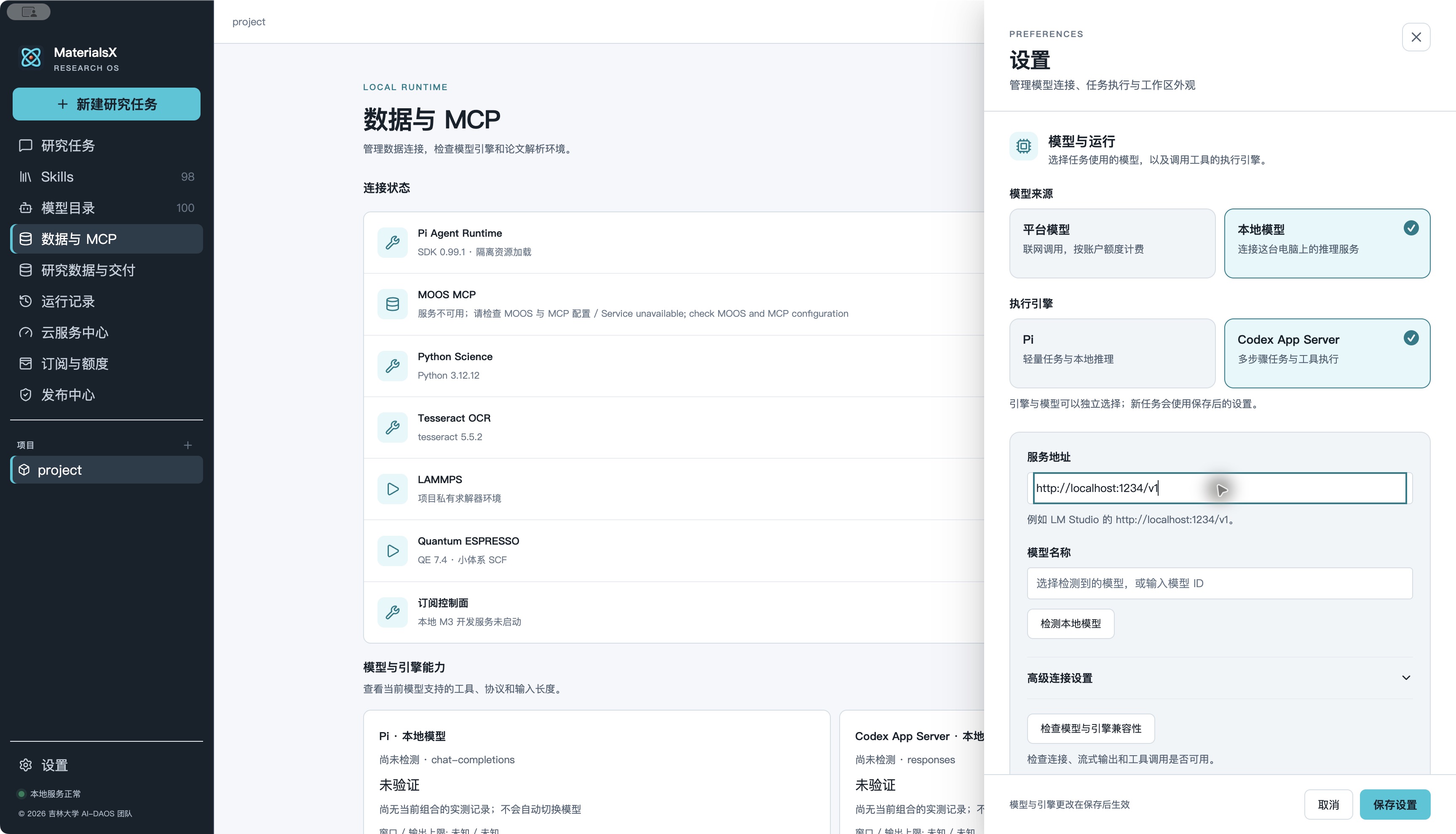Choose the Pi execution engine

1112,353
